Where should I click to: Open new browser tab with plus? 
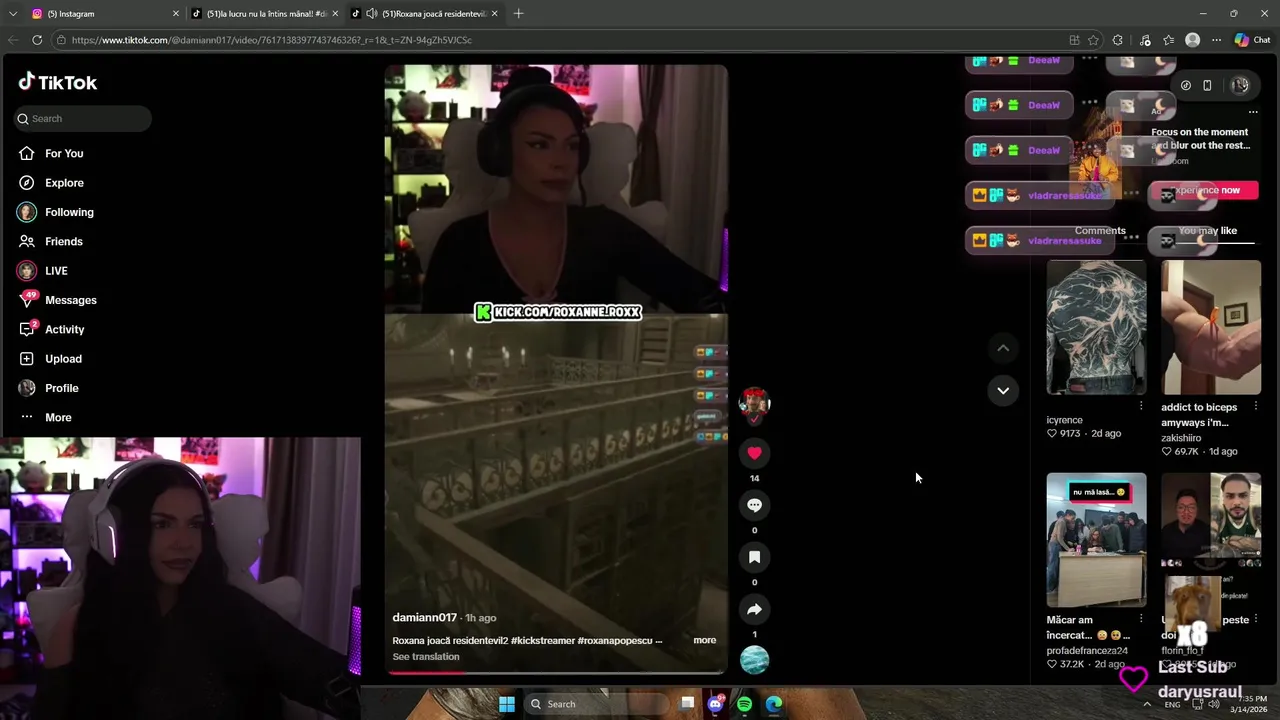point(518,14)
